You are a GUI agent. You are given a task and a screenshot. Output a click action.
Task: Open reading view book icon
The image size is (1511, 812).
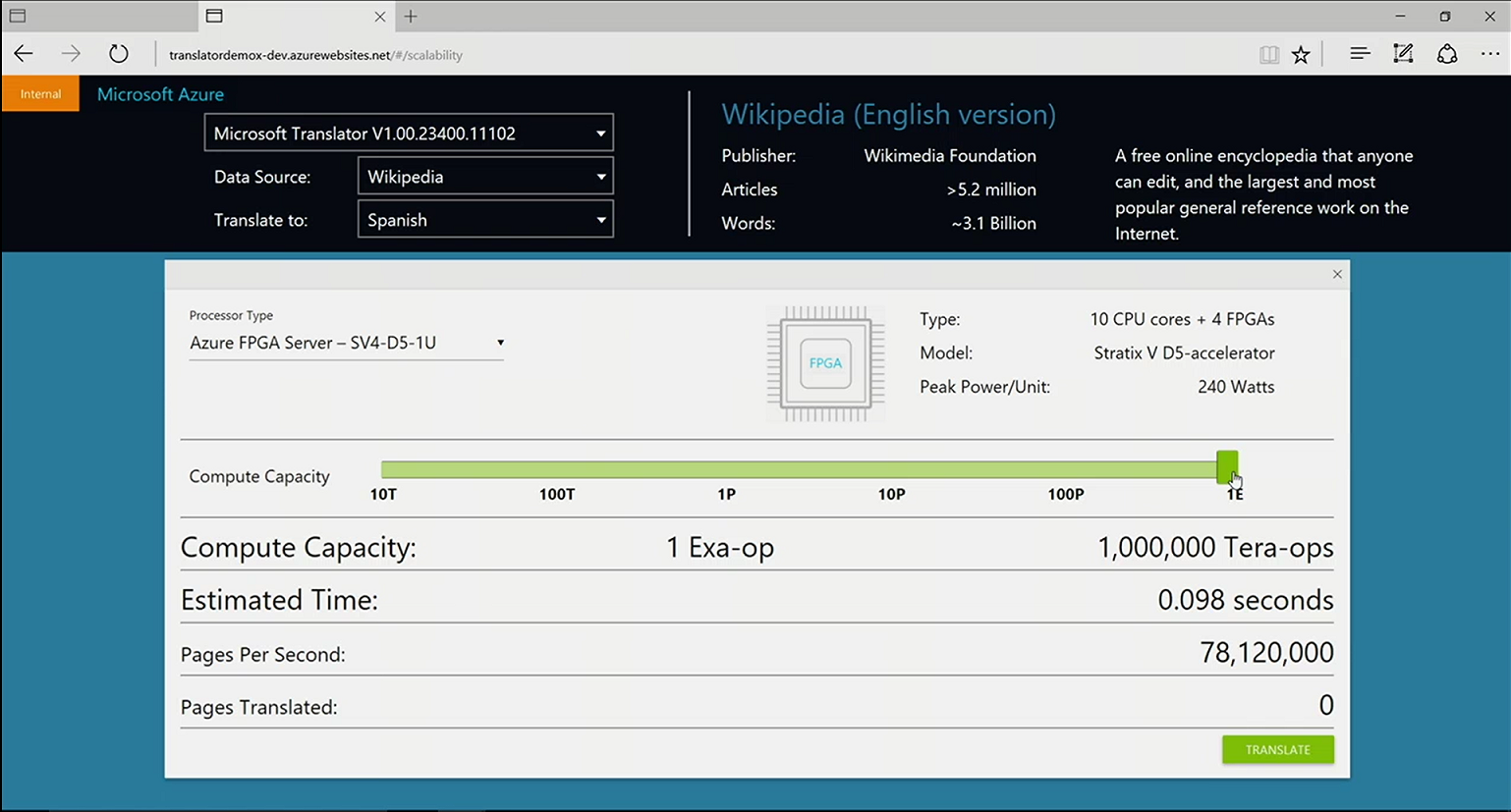click(1268, 55)
